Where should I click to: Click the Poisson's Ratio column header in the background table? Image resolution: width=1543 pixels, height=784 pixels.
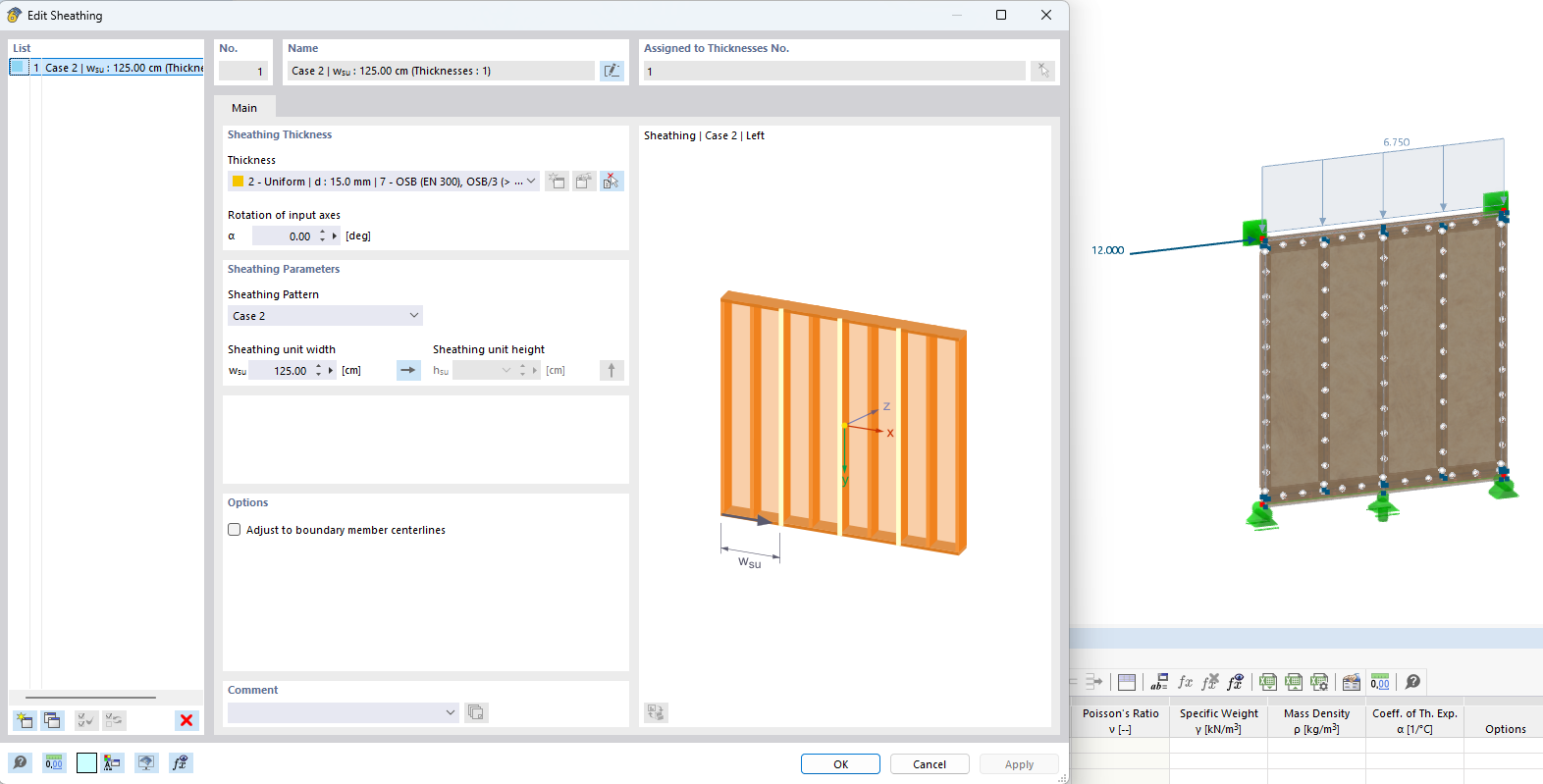coord(1120,721)
